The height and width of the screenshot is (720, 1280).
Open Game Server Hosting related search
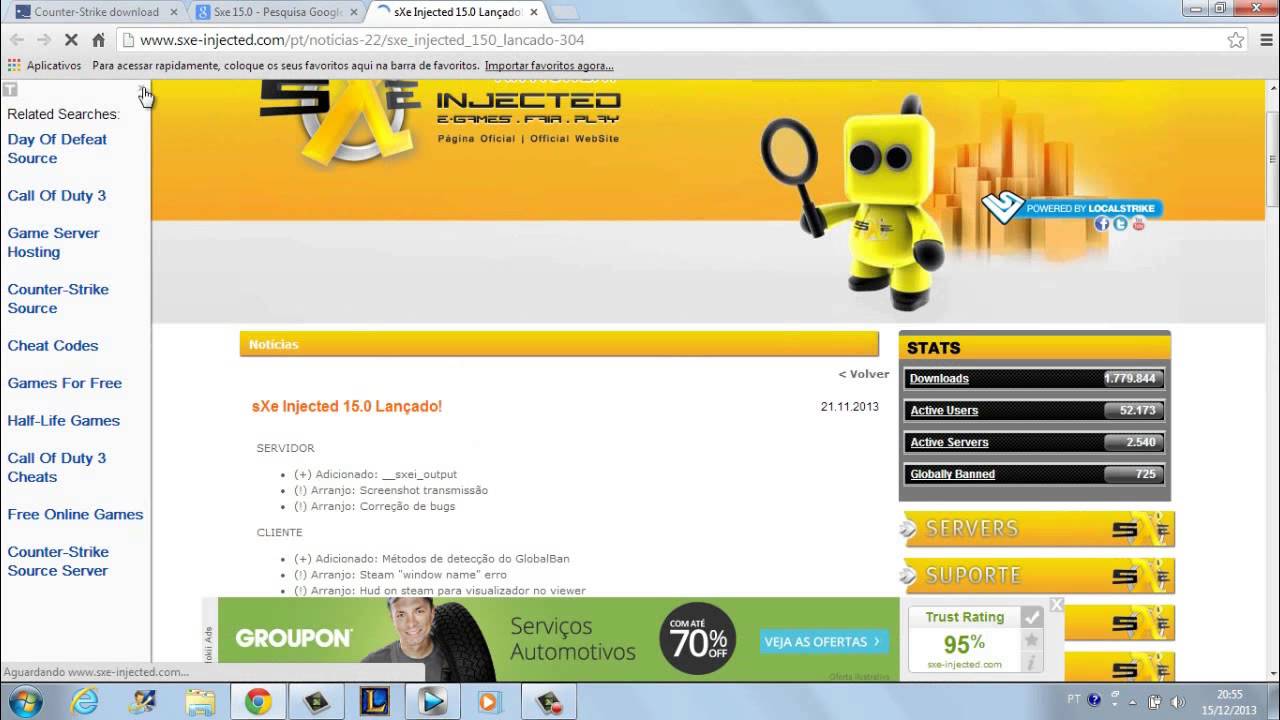(x=54, y=243)
